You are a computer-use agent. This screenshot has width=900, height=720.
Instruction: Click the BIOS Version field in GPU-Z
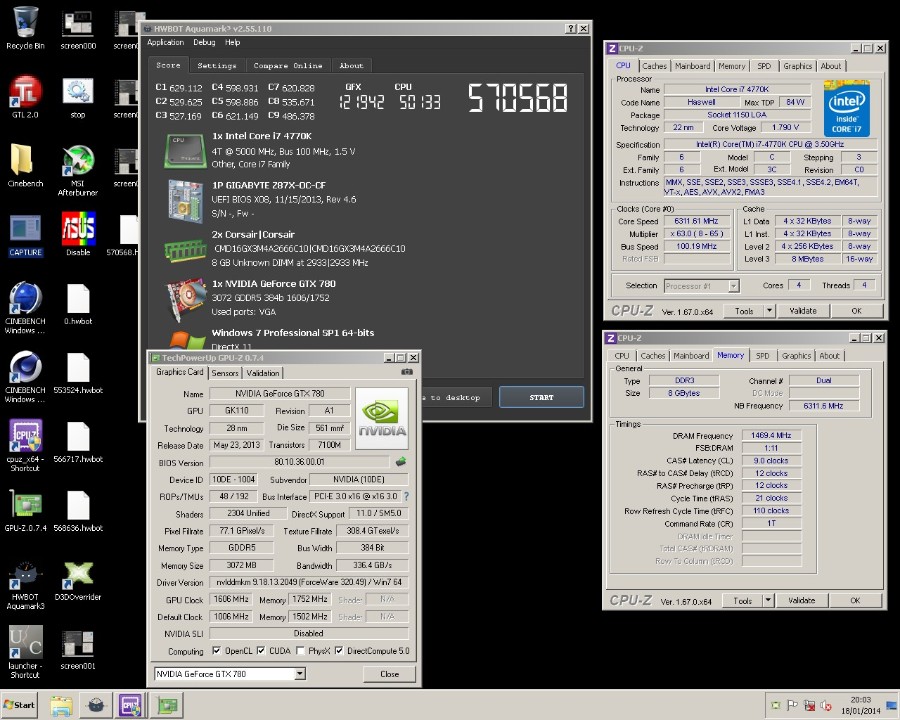click(x=299, y=462)
